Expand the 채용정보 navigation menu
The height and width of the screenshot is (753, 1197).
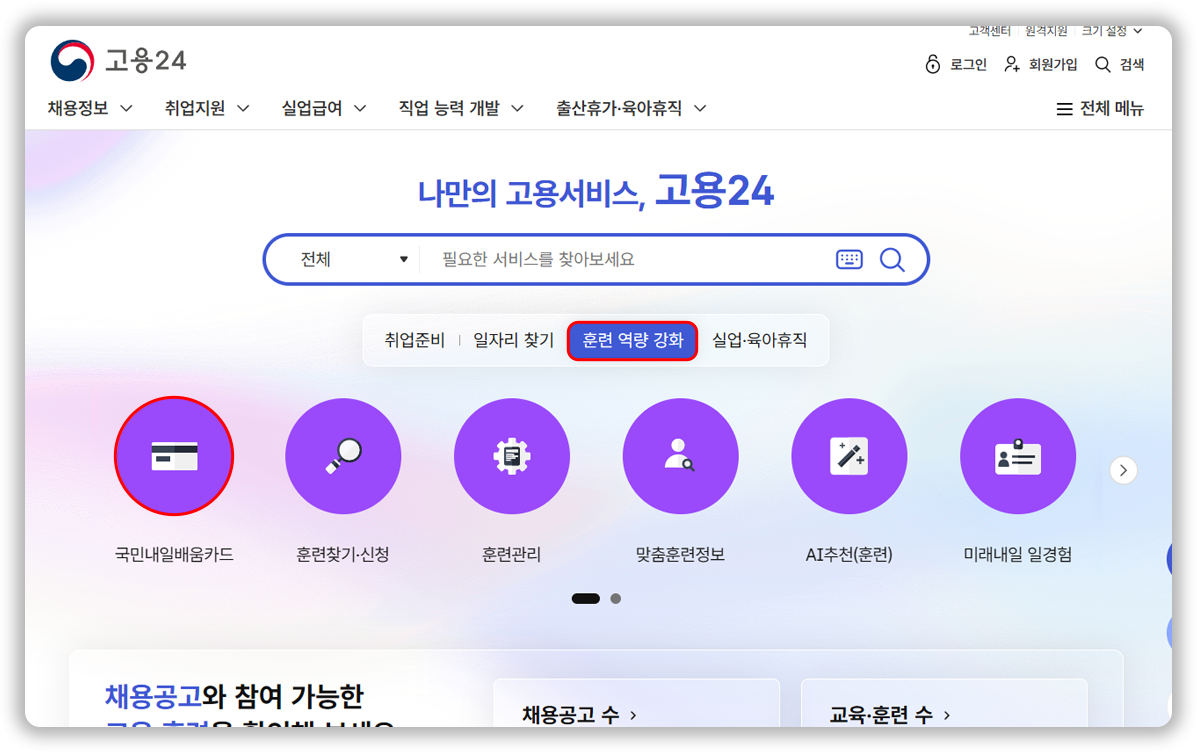90,108
